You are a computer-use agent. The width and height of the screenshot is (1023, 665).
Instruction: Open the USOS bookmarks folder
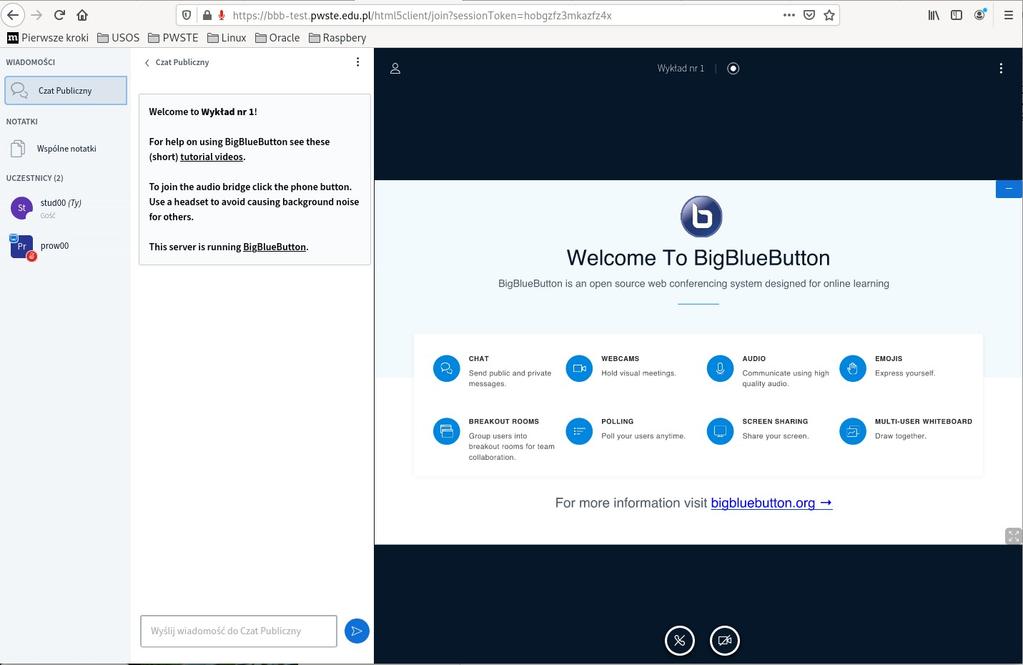pos(118,38)
